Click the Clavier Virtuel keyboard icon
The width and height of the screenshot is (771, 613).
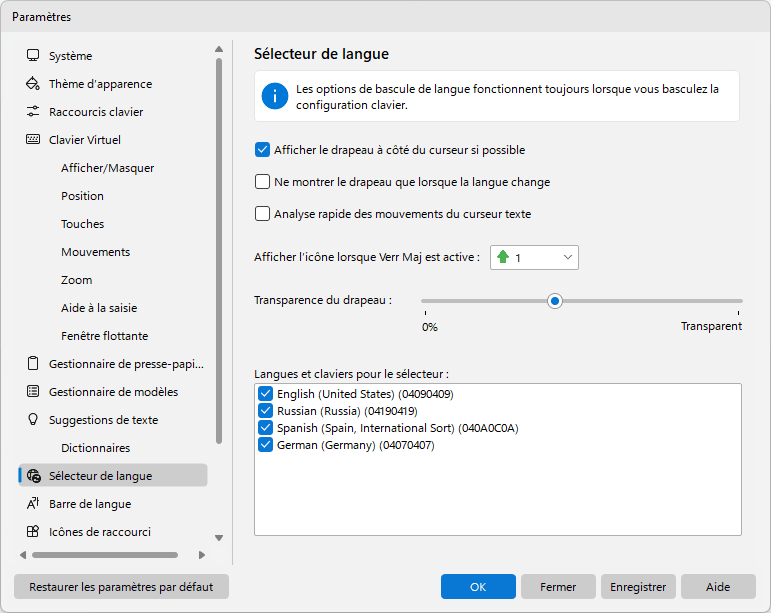(33, 140)
